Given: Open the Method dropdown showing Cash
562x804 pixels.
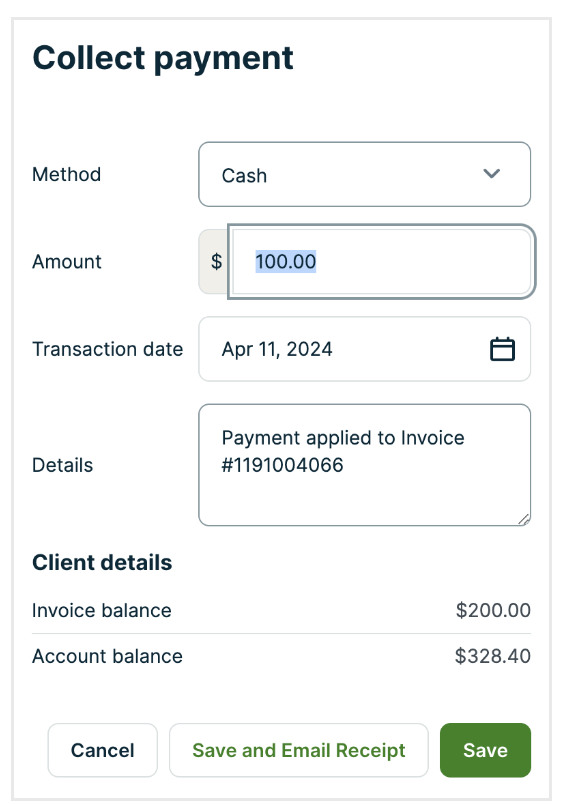Looking at the screenshot, I should pos(365,174).
